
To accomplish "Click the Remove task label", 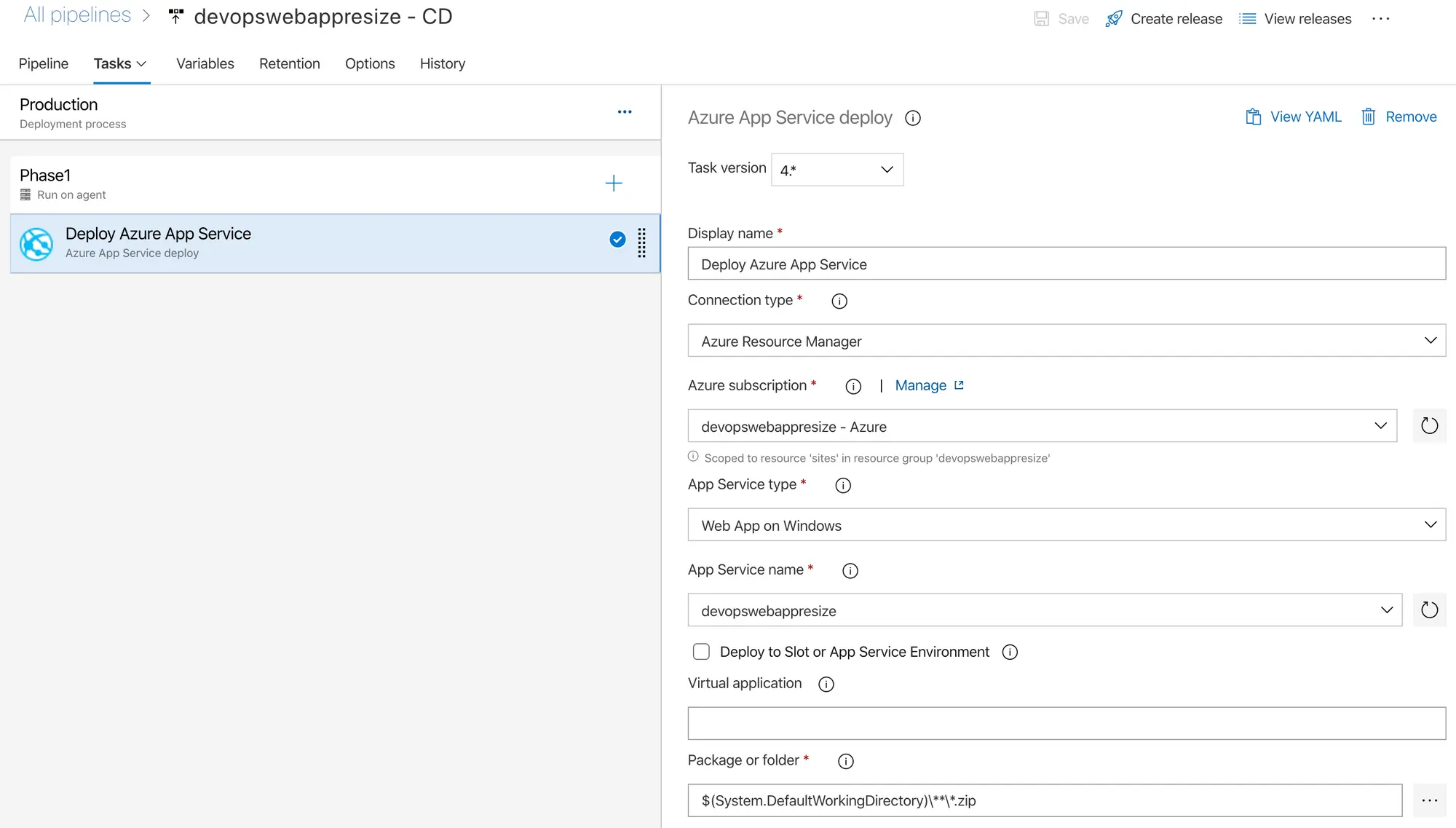I will click(x=1411, y=117).
